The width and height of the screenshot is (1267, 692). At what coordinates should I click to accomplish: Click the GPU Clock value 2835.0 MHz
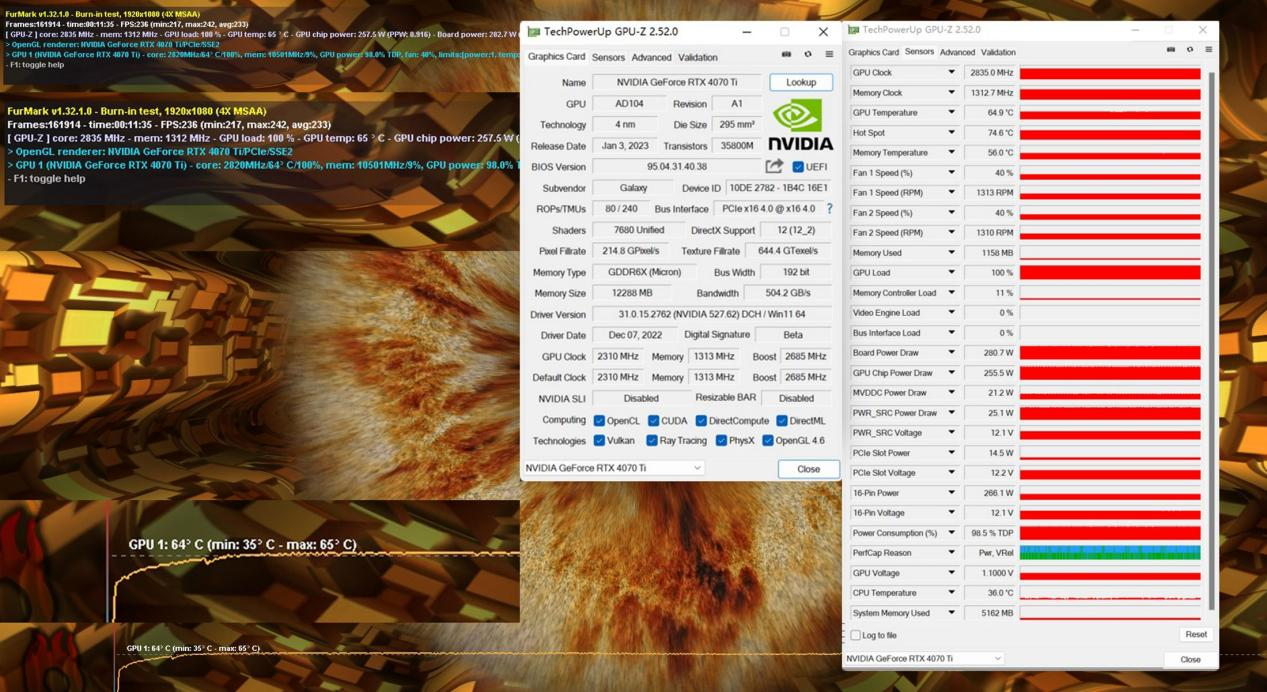click(x=990, y=73)
